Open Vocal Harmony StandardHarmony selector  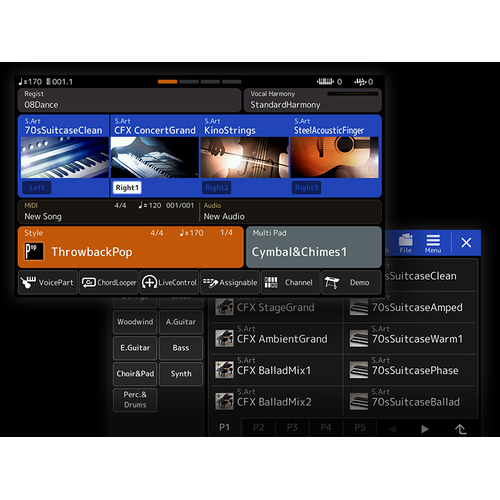coord(313,100)
